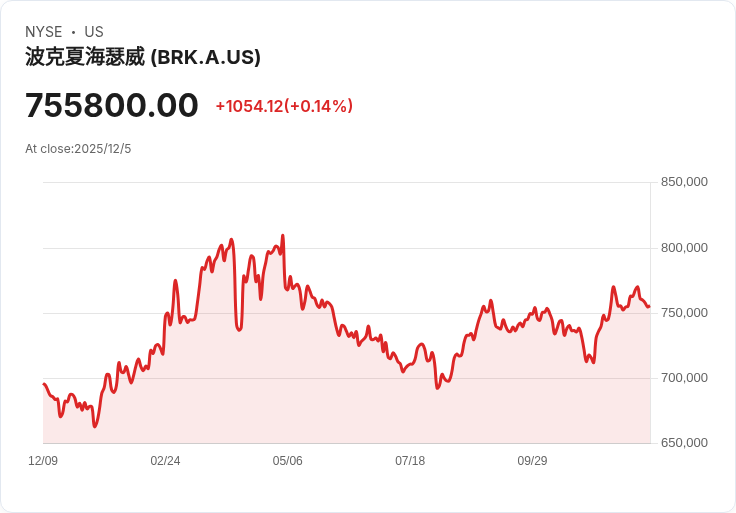Click the highest peak of the price line
This screenshot has height=513, width=736.
283,236
